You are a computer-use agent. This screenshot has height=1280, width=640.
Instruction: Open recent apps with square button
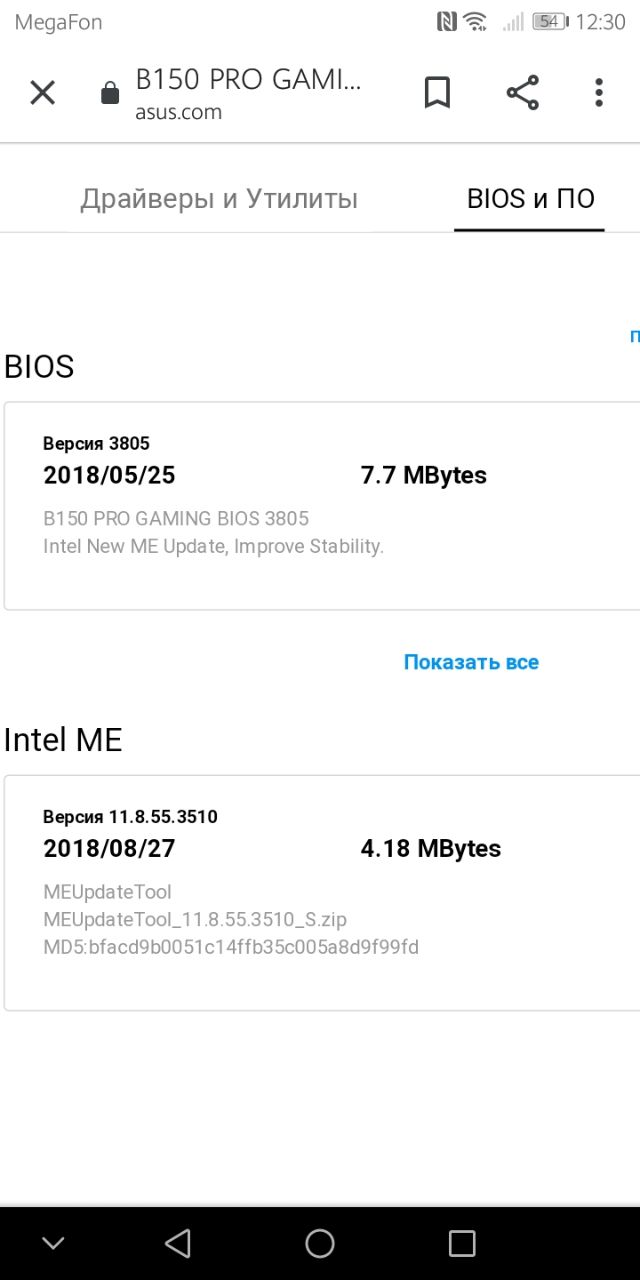pos(462,1243)
